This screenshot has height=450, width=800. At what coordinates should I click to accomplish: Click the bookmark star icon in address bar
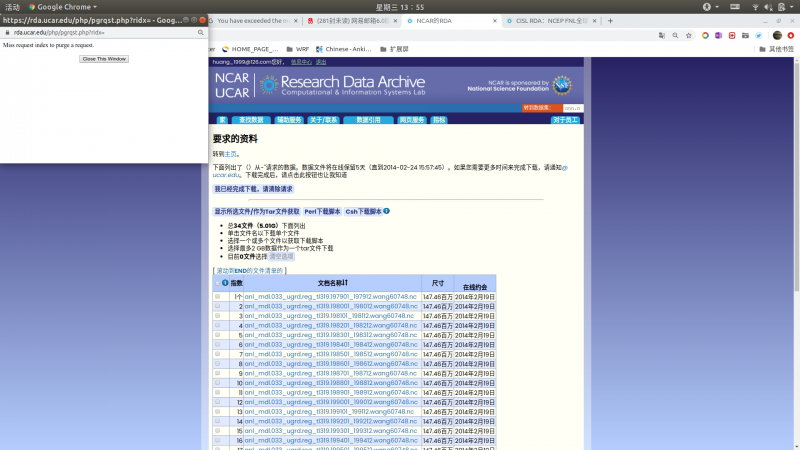(x=690, y=34)
